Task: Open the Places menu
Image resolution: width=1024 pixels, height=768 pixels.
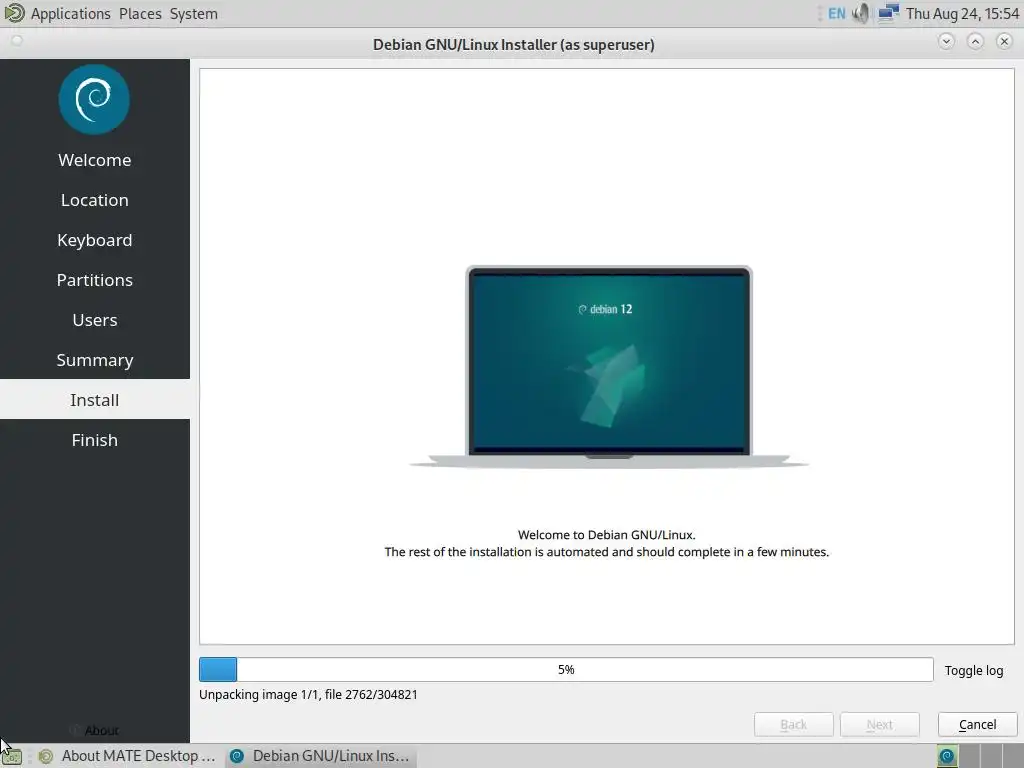Action: click(x=140, y=14)
